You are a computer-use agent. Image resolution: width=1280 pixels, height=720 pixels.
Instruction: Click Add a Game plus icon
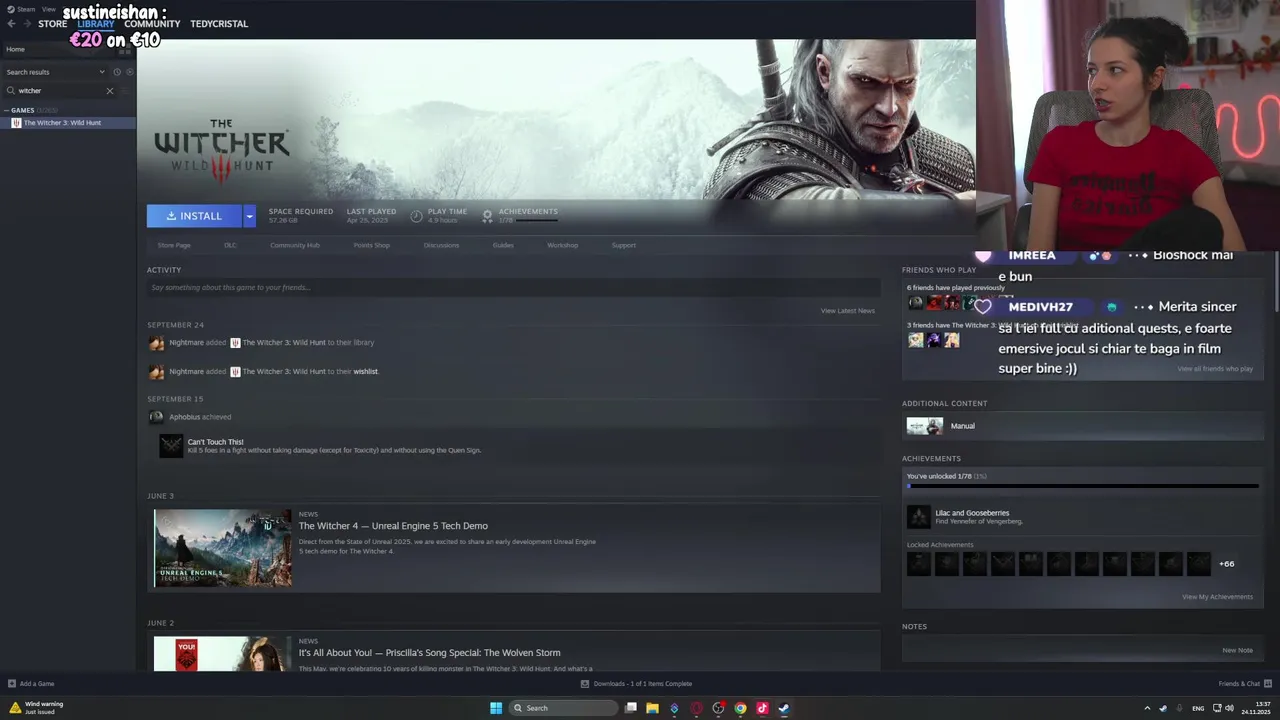[x=12, y=684]
